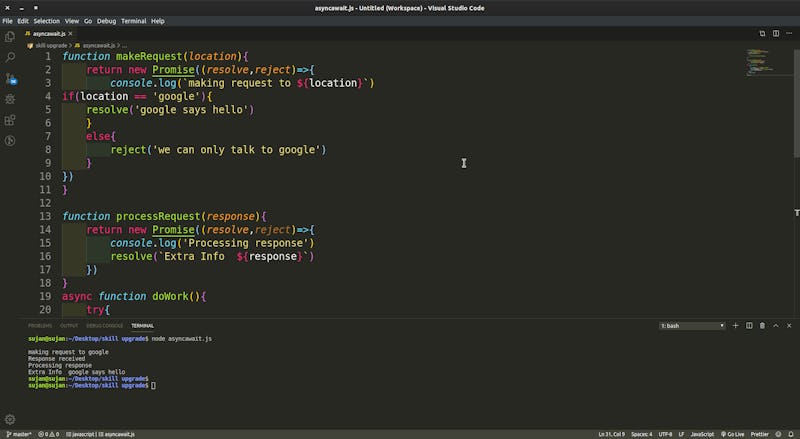800x439 pixels.
Task: Maximize terminal panel with chevron-up arrow
Action: coord(776,325)
